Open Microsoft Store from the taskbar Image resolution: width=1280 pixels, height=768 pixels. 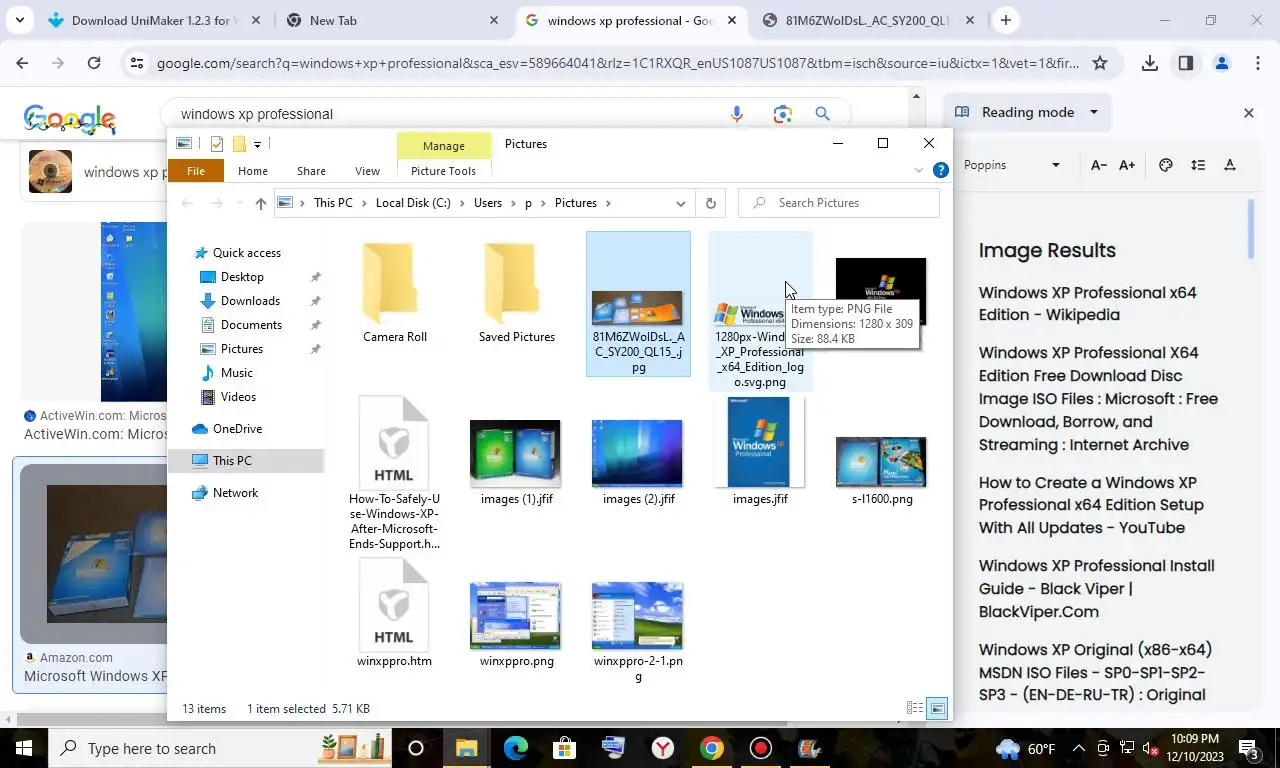point(565,748)
